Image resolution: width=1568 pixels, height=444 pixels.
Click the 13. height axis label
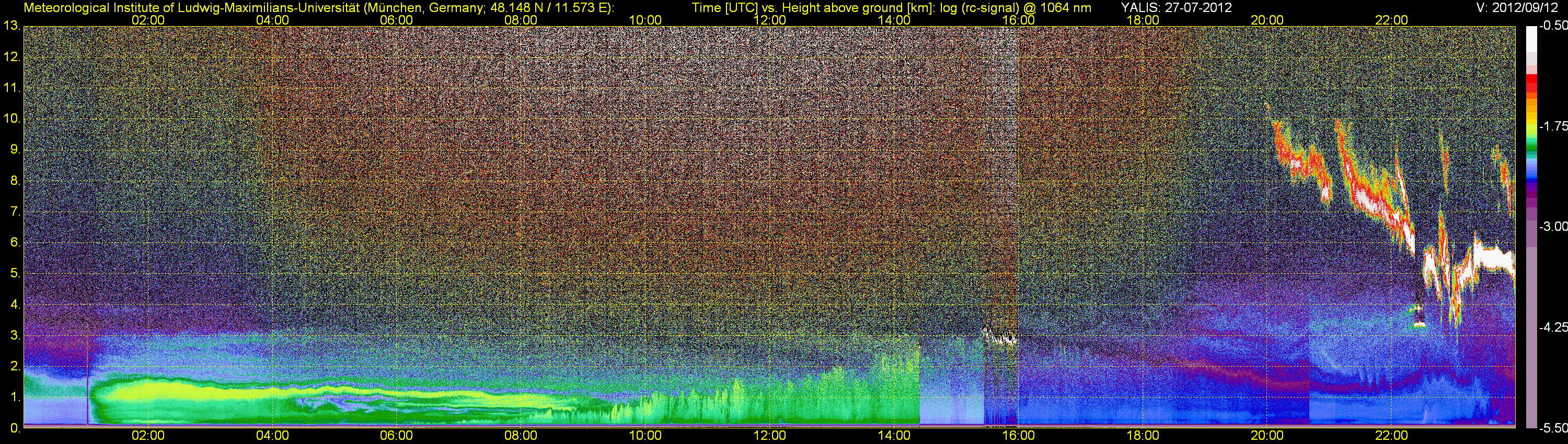click(12, 26)
